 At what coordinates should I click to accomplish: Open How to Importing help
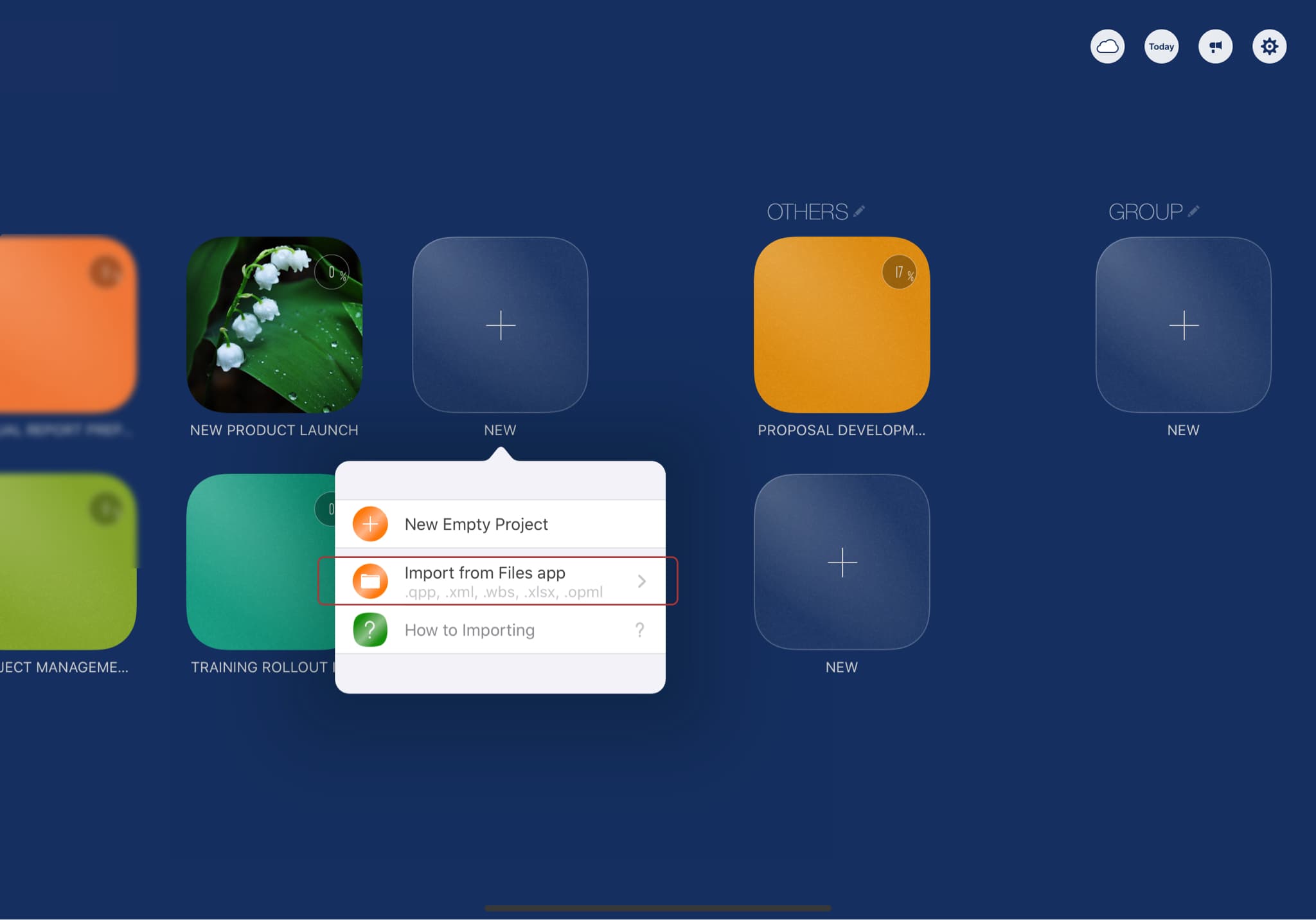[x=470, y=629]
